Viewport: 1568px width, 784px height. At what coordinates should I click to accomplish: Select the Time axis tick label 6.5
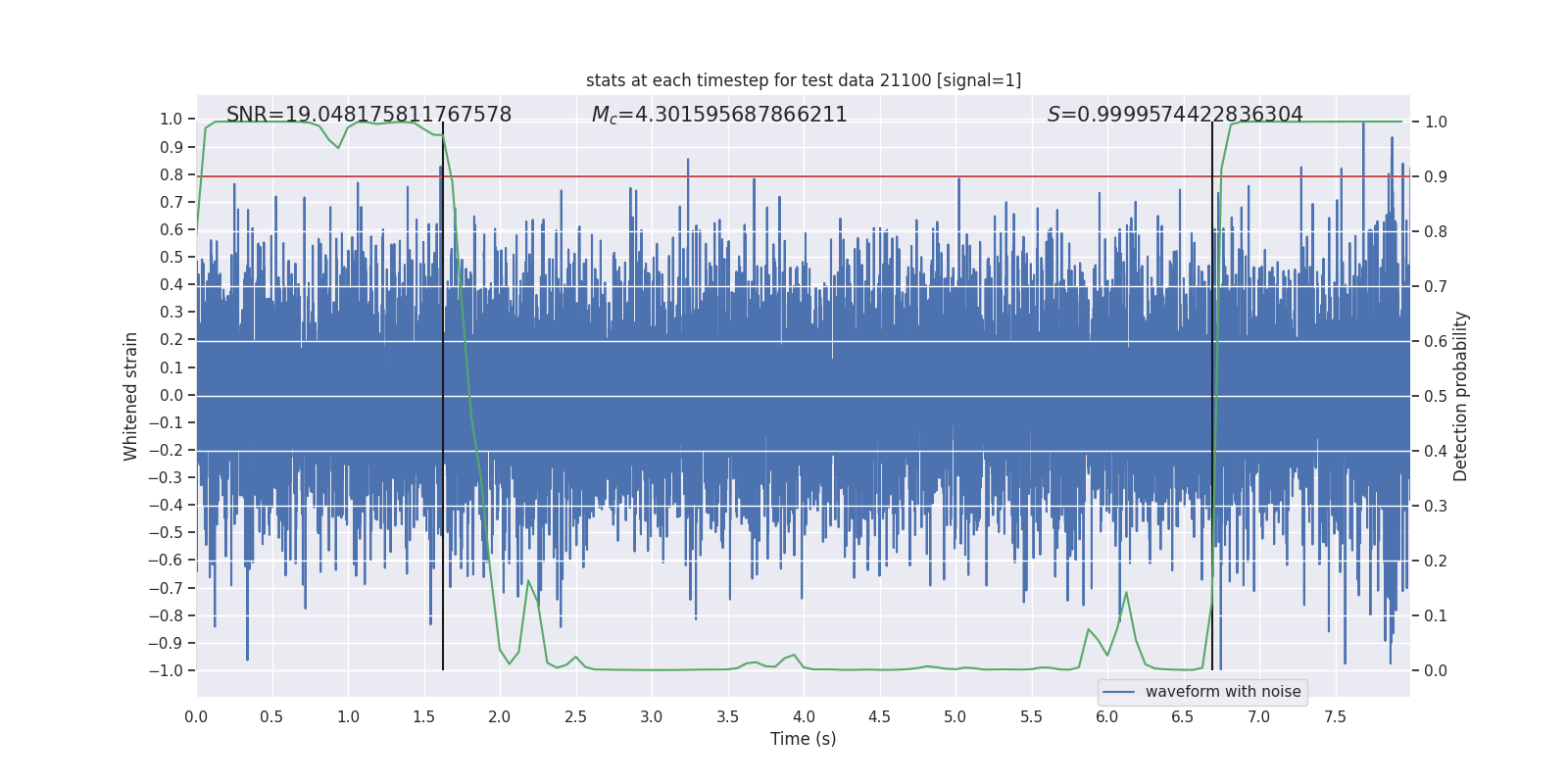point(1183,716)
